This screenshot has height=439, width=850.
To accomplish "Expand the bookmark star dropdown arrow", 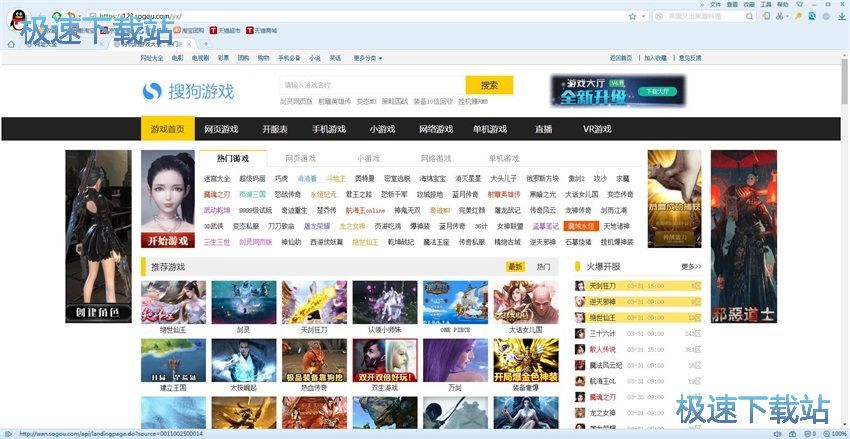I will (643, 17).
